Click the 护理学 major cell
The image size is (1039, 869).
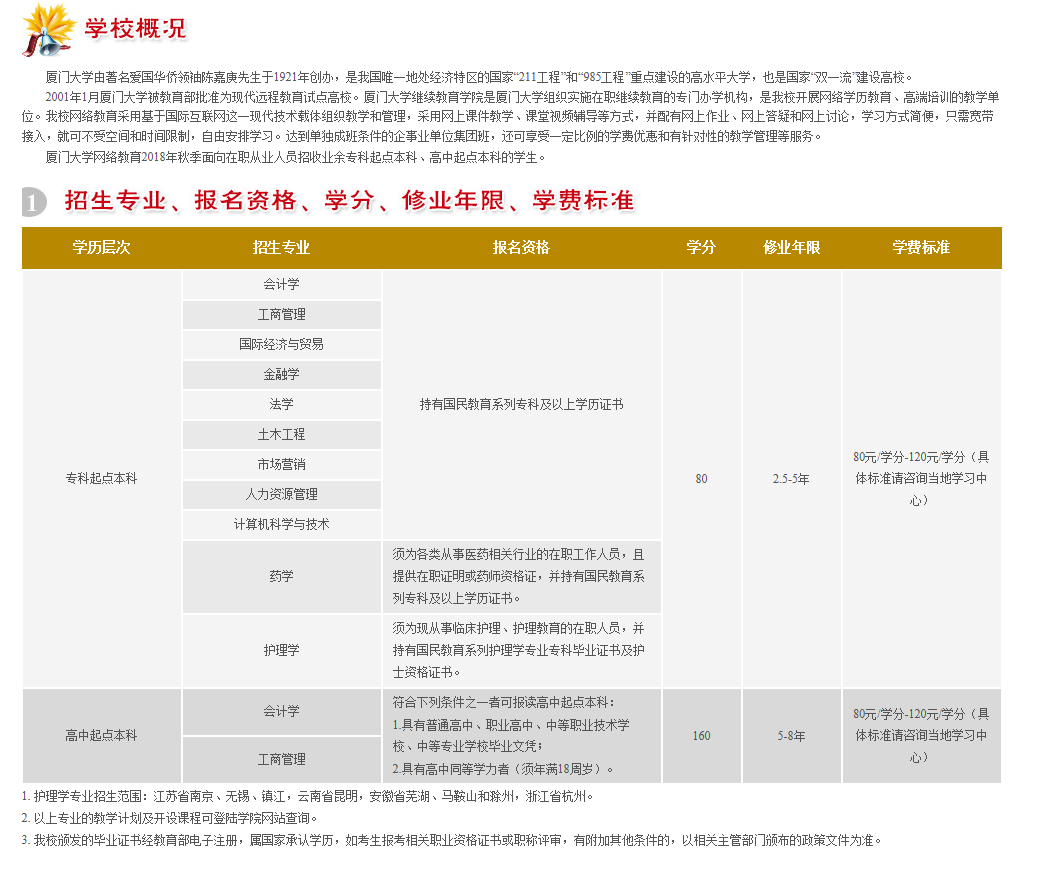pos(282,650)
